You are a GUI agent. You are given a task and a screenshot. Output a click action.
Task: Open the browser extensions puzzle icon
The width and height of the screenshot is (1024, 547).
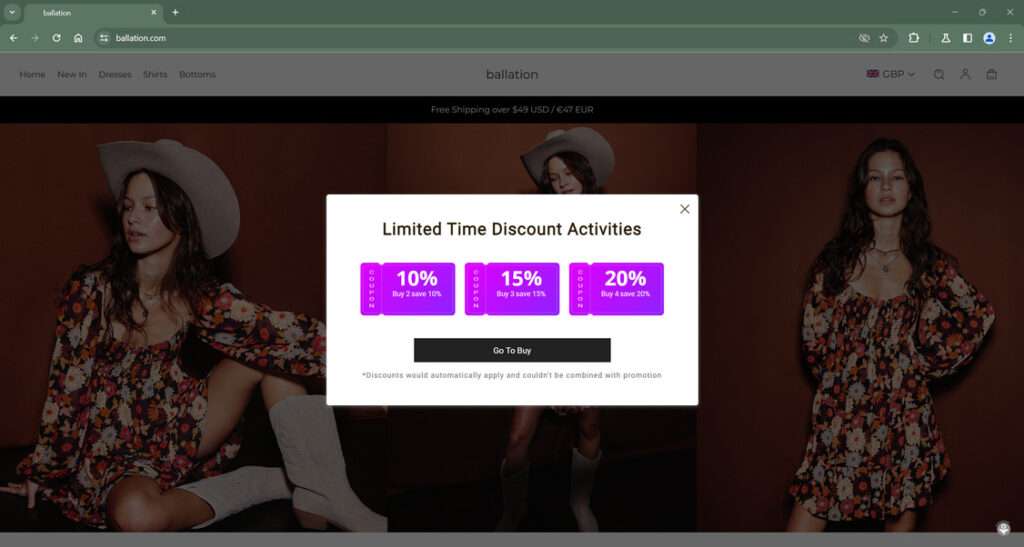click(913, 38)
